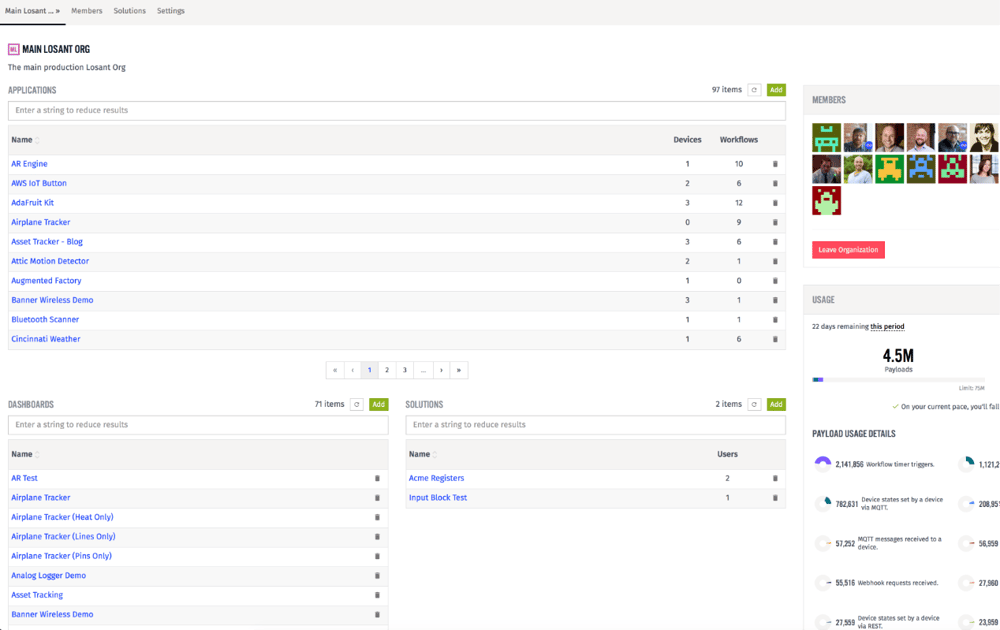Click the 'this period' usage link
This screenshot has height=630, width=1000.
point(887,326)
